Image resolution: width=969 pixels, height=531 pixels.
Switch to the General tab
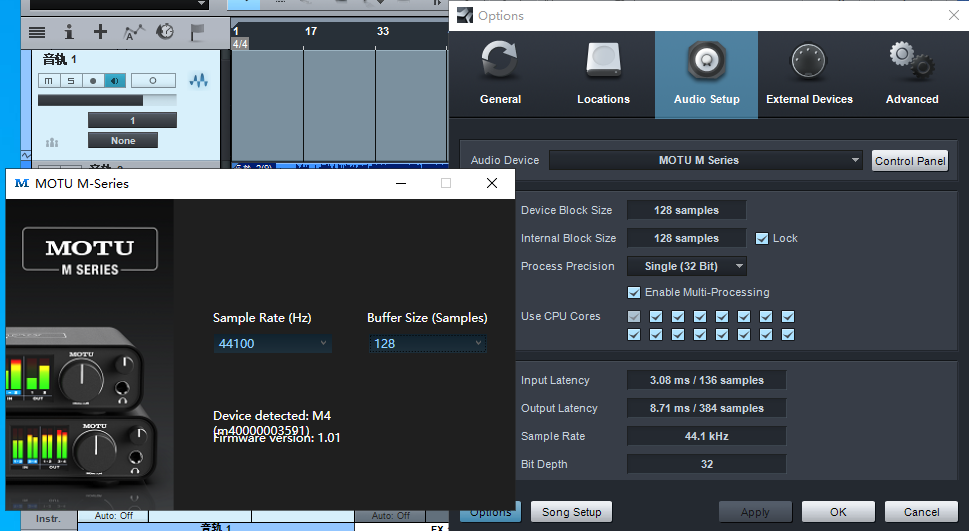tap(501, 74)
